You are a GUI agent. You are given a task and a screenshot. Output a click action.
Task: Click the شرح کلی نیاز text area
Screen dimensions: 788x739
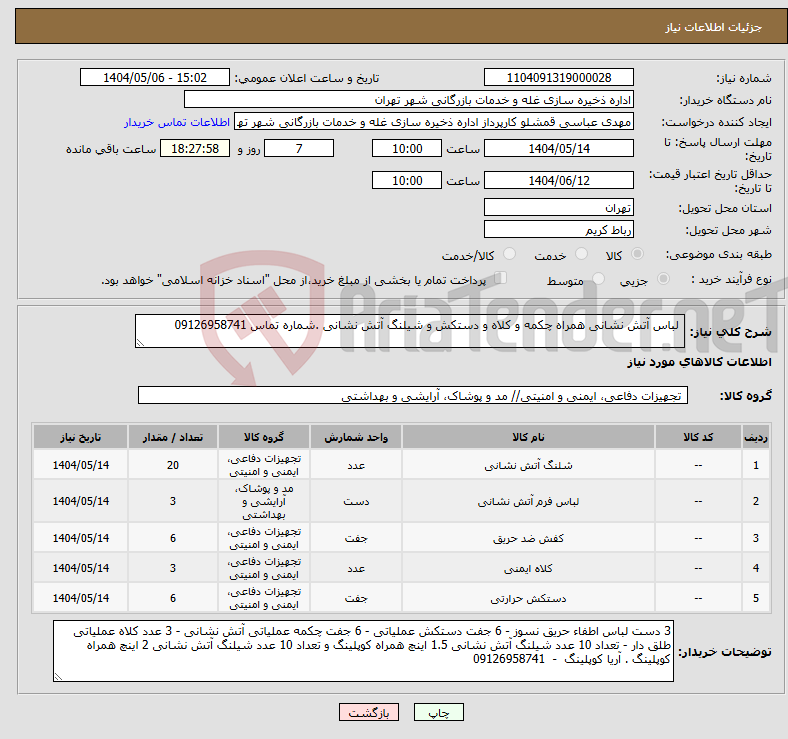click(410, 331)
